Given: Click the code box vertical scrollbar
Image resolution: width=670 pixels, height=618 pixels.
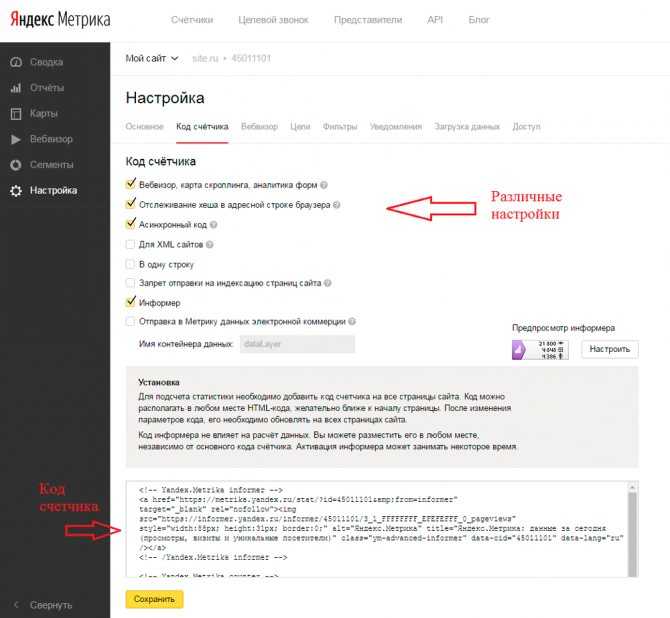Looking at the screenshot, I should (x=632, y=533).
